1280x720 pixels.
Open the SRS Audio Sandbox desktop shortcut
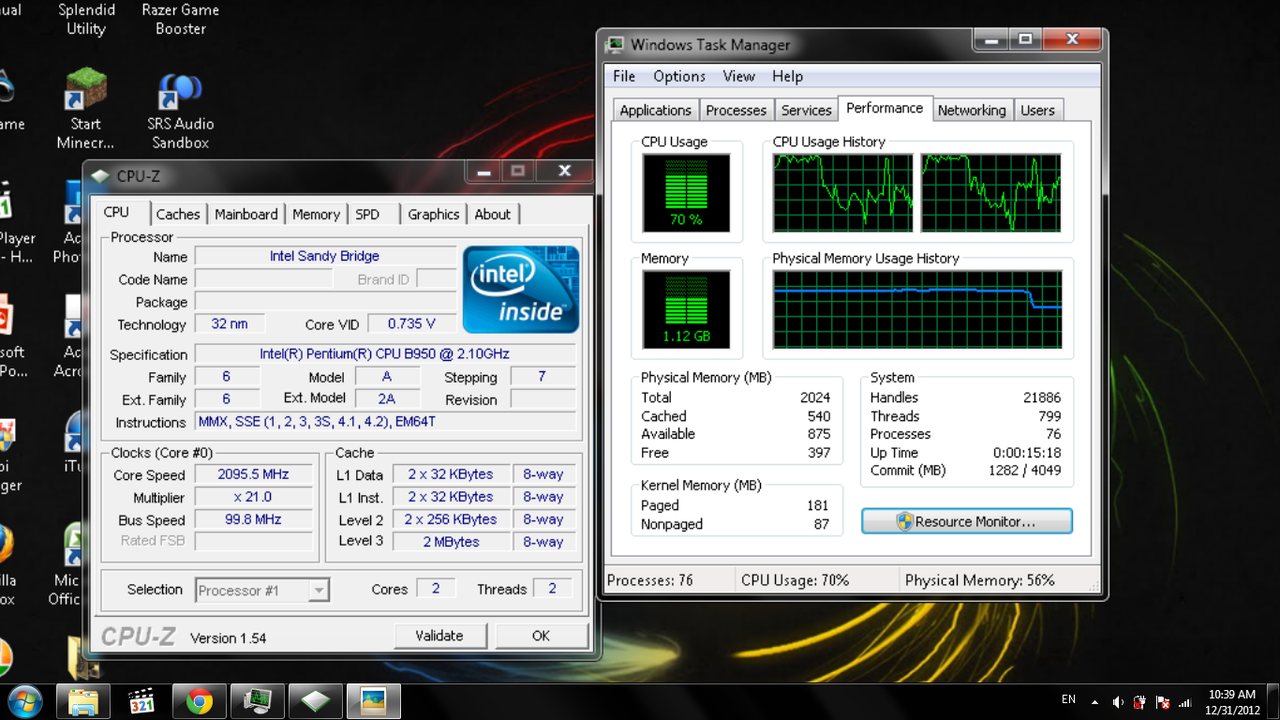click(181, 109)
